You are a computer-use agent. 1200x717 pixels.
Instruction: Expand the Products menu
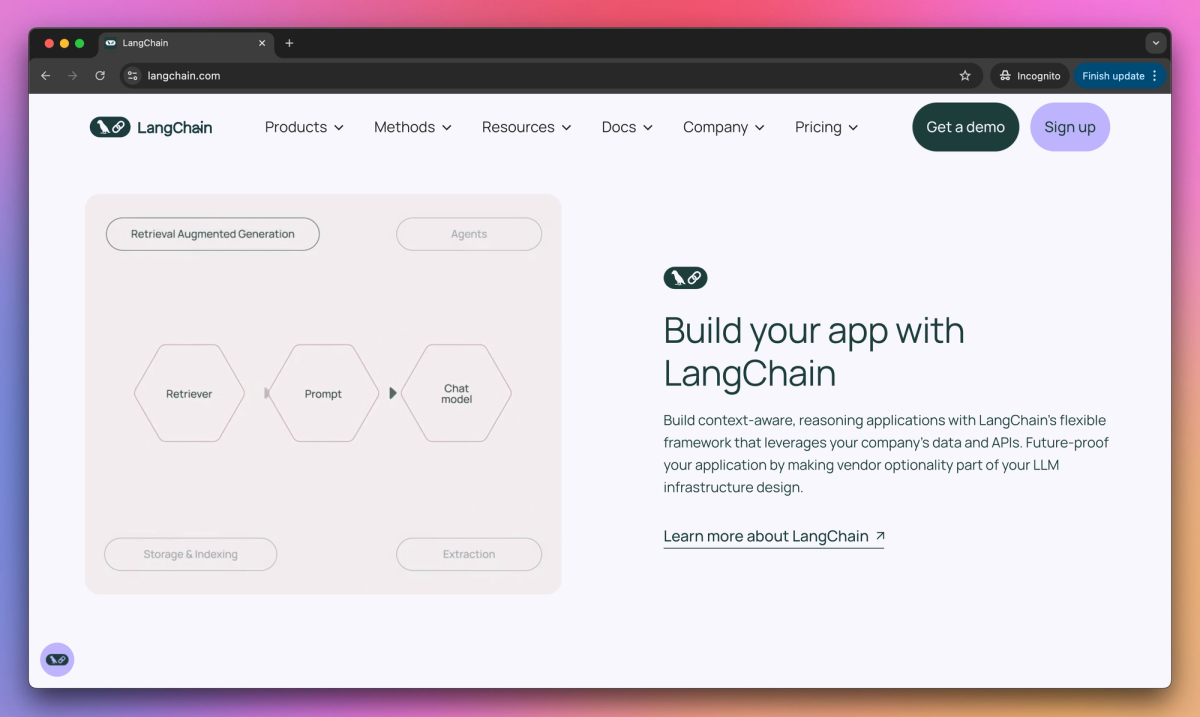tap(304, 127)
